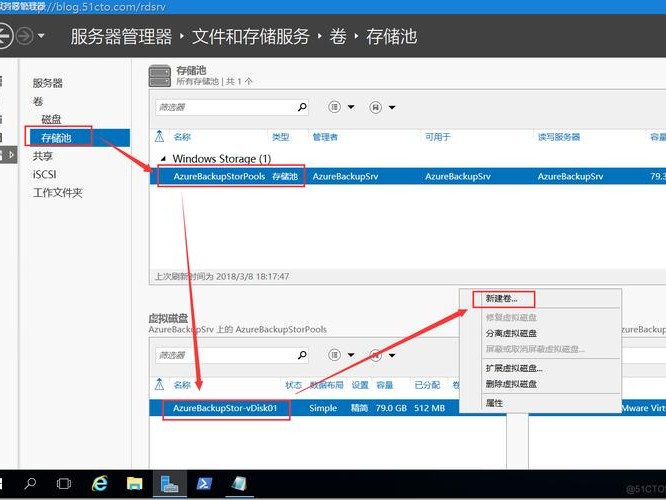Select 磁盘 in the left sidebar

(x=51, y=119)
